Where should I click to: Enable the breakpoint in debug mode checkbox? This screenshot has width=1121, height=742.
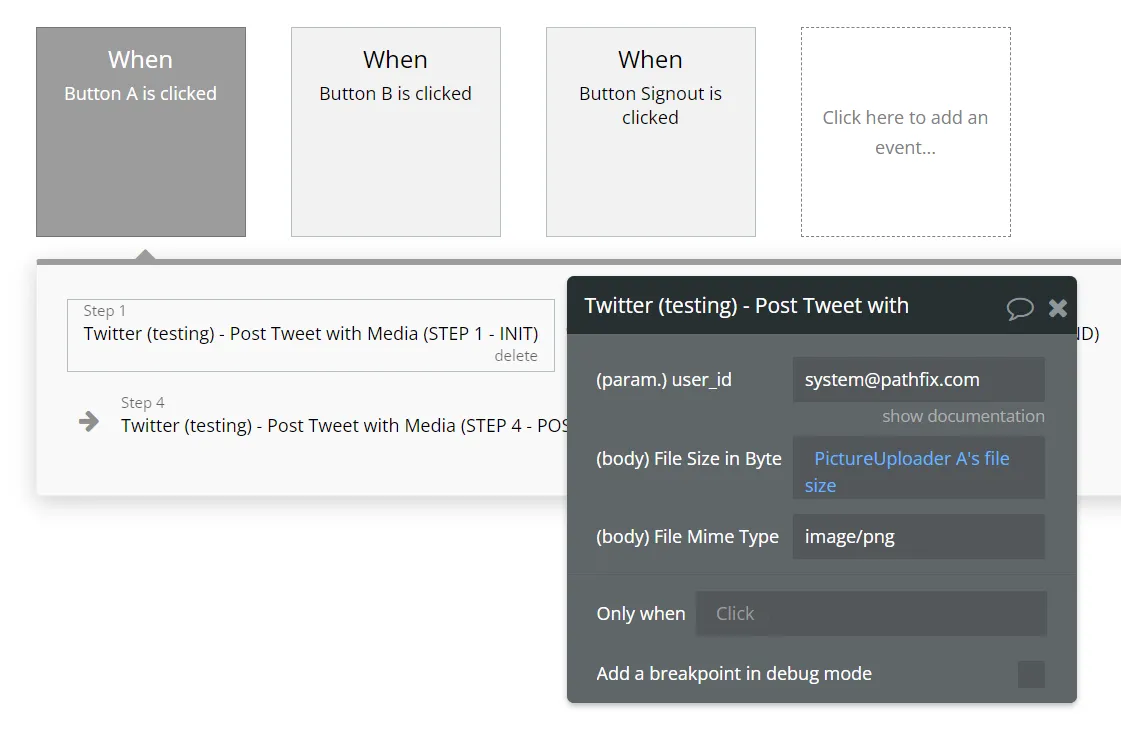(1031, 674)
